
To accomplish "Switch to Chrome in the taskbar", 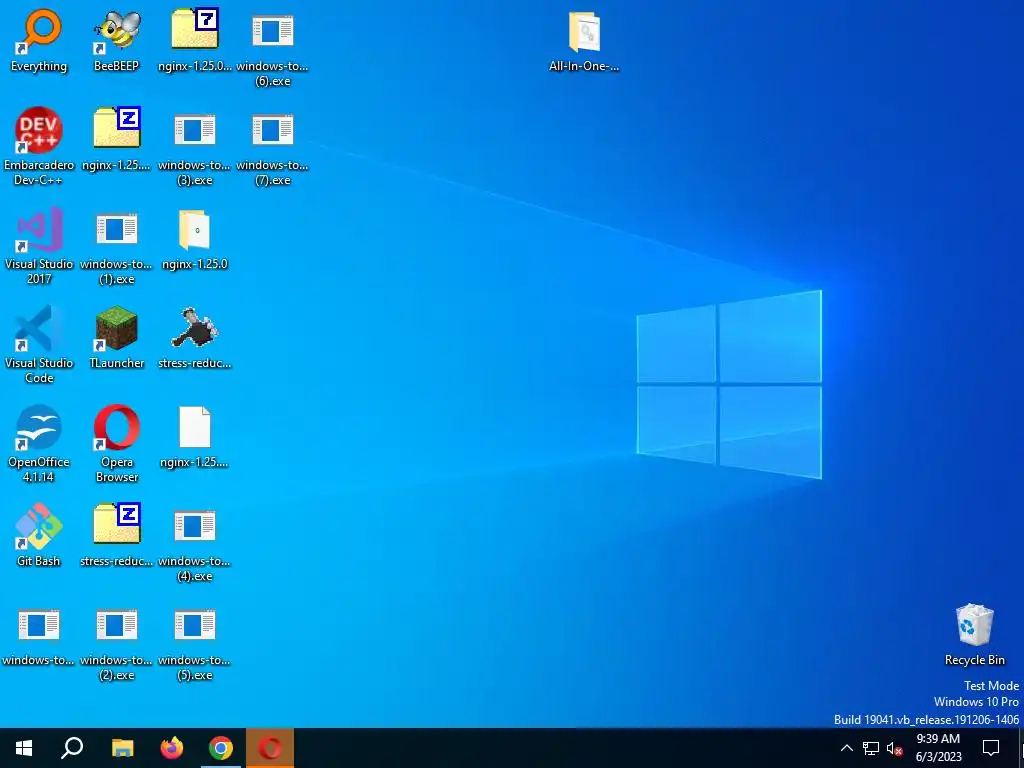I will tap(221, 748).
